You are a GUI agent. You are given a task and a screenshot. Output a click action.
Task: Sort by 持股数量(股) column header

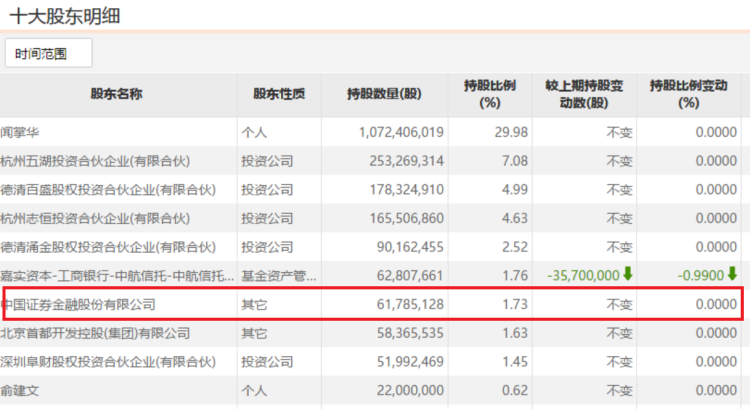pos(385,94)
